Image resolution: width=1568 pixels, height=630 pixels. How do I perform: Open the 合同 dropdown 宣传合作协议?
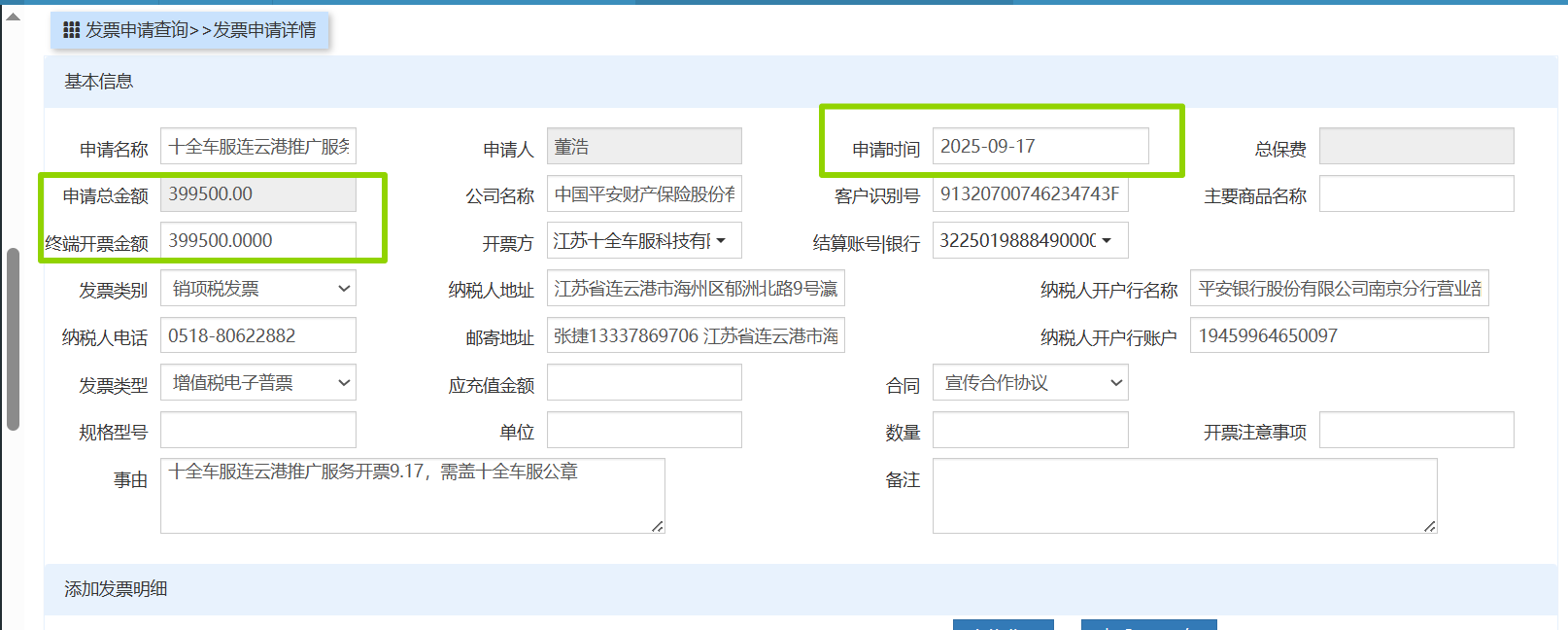tap(1031, 382)
